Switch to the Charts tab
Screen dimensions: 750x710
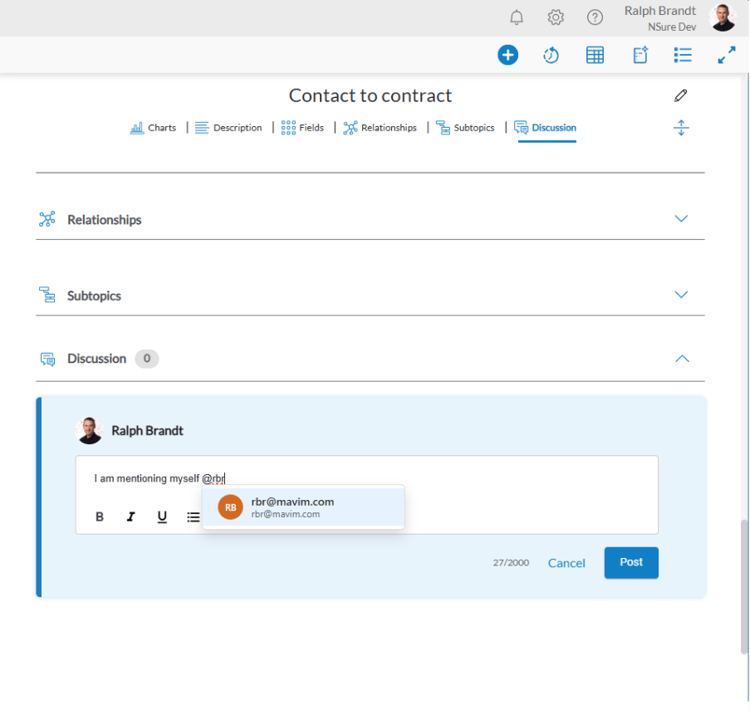[153, 128]
